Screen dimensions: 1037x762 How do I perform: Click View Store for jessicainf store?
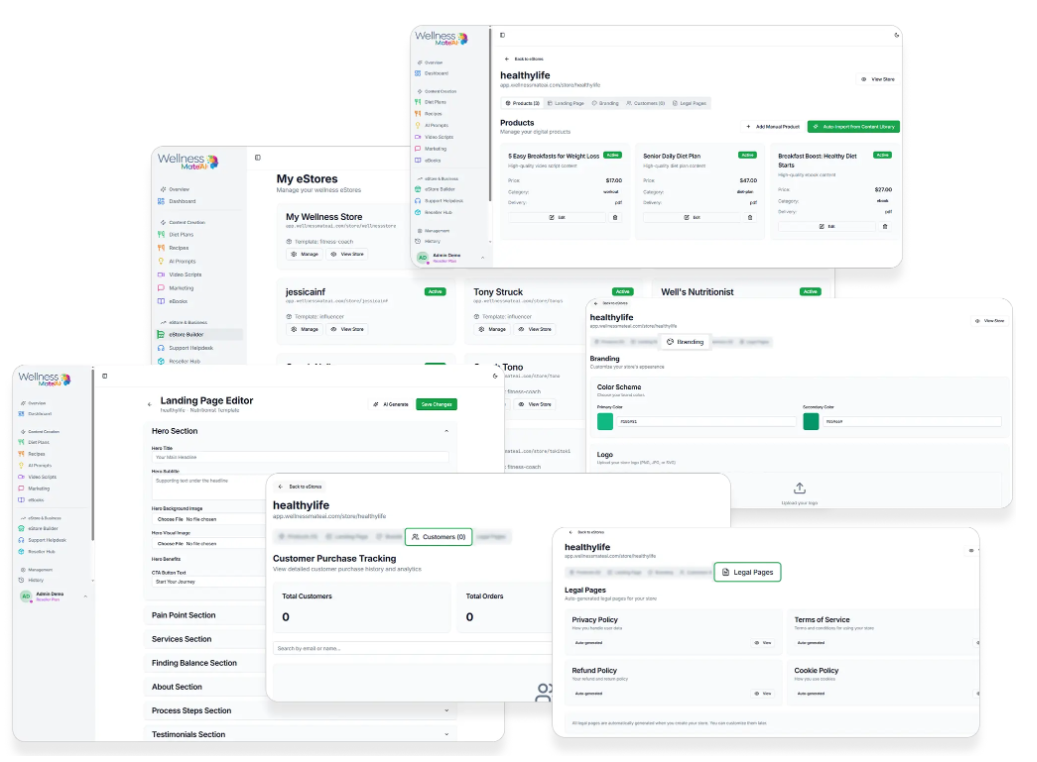pyautogui.click(x=348, y=329)
